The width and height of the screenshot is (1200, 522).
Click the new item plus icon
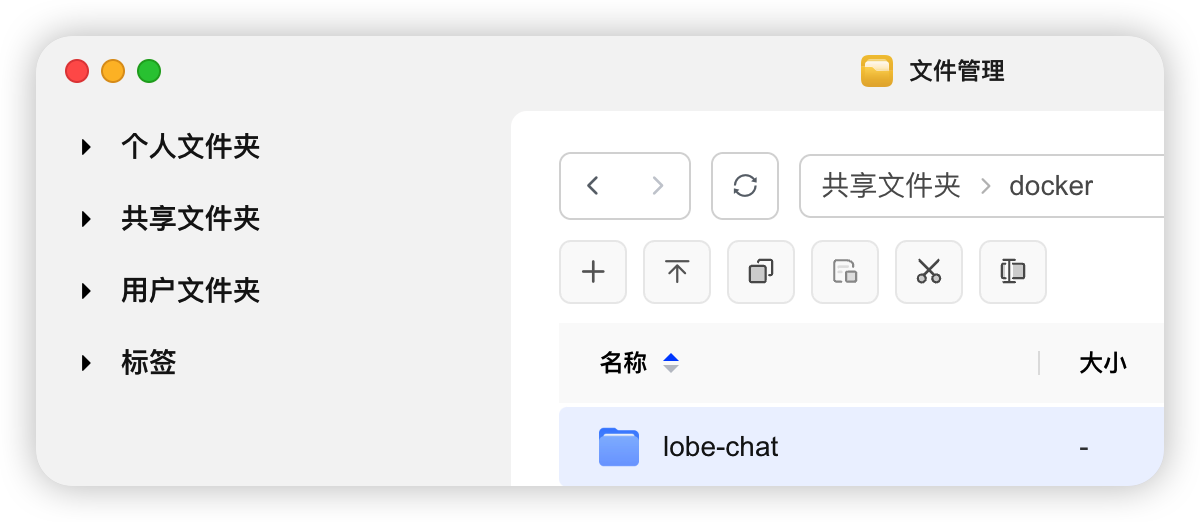pos(593,272)
